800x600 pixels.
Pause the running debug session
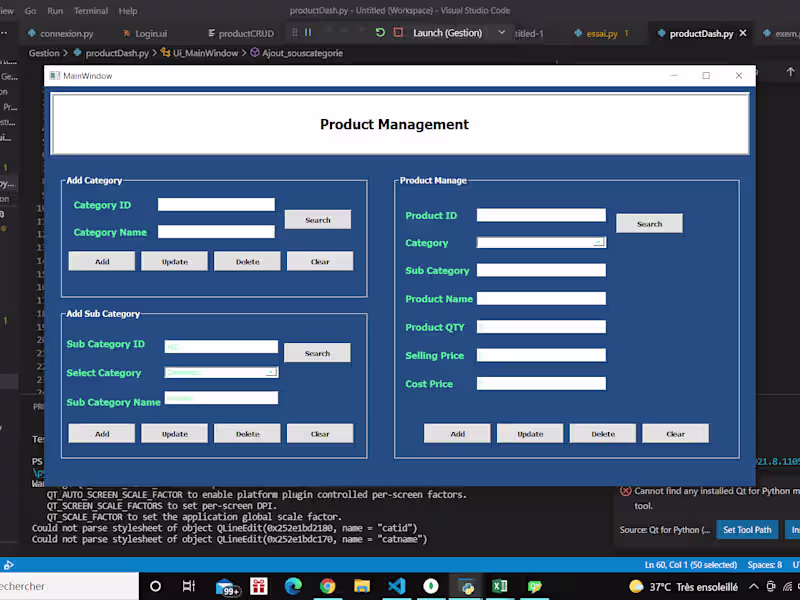pos(308,31)
